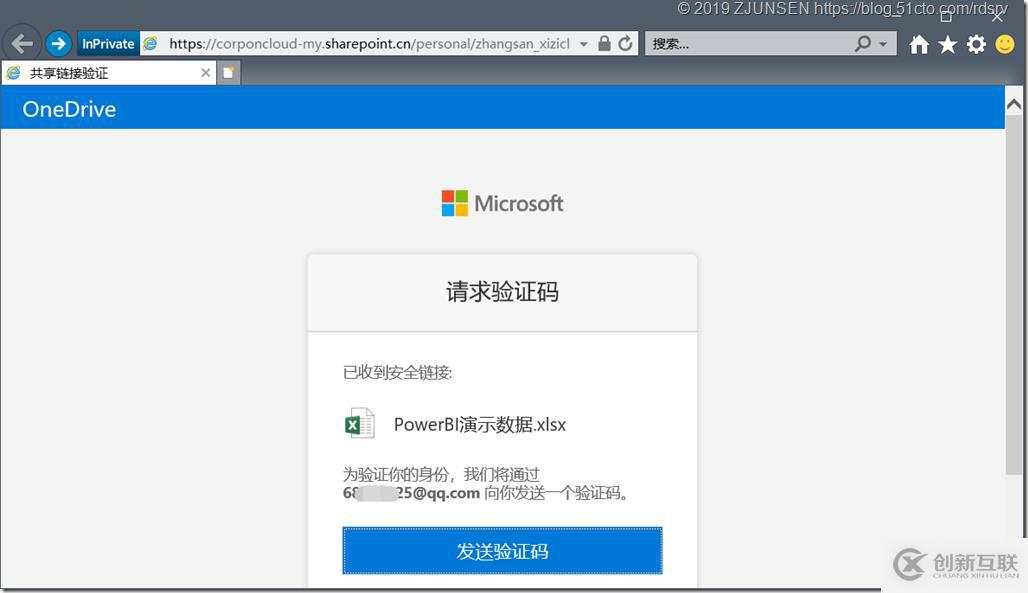Select the 共享链接验证 tab
Viewport: 1028px width, 593px height.
(x=108, y=73)
